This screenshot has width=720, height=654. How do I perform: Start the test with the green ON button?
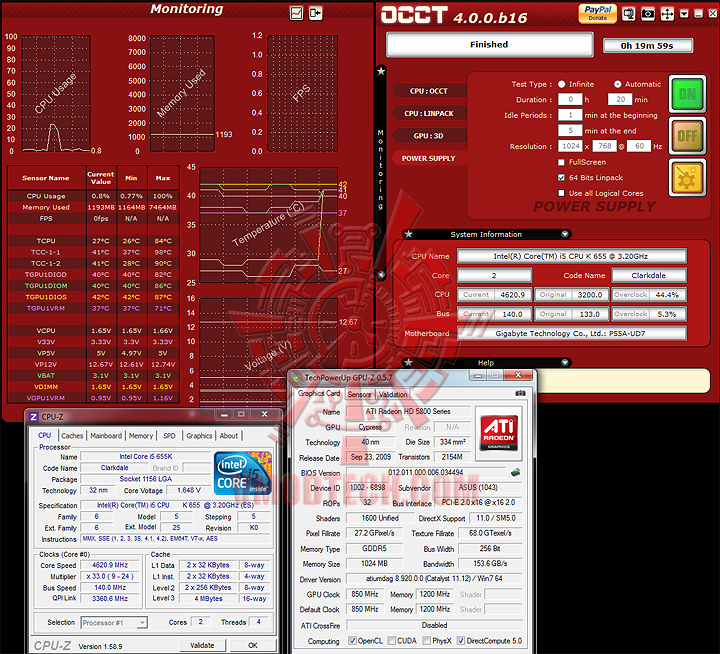(x=687, y=94)
